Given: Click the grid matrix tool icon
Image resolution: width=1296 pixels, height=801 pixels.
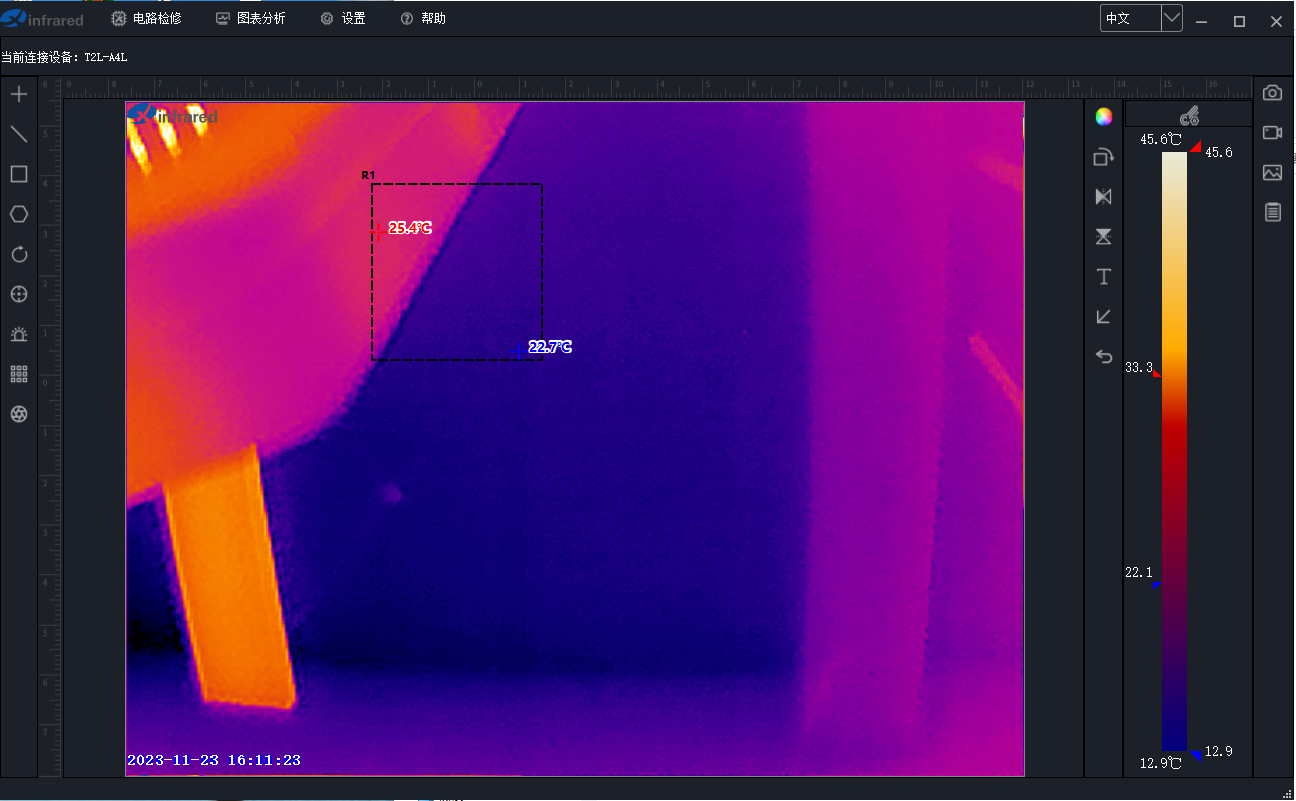Looking at the screenshot, I should pyautogui.click(x=18, y=374).
